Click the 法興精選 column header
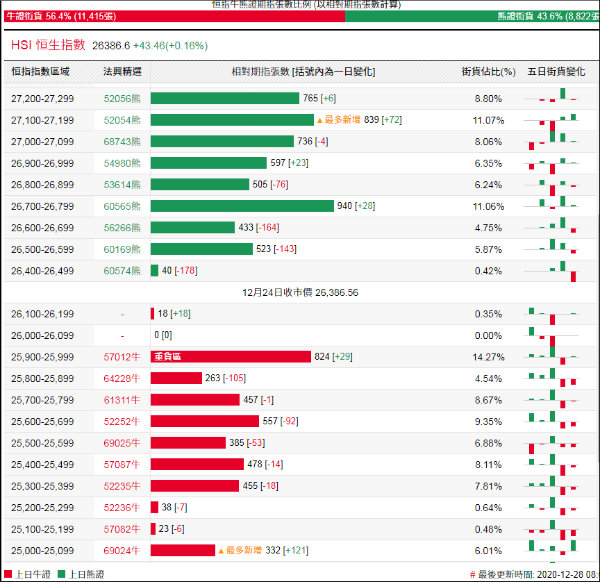This screenshot has width=600, height=582. pos(122,72)
